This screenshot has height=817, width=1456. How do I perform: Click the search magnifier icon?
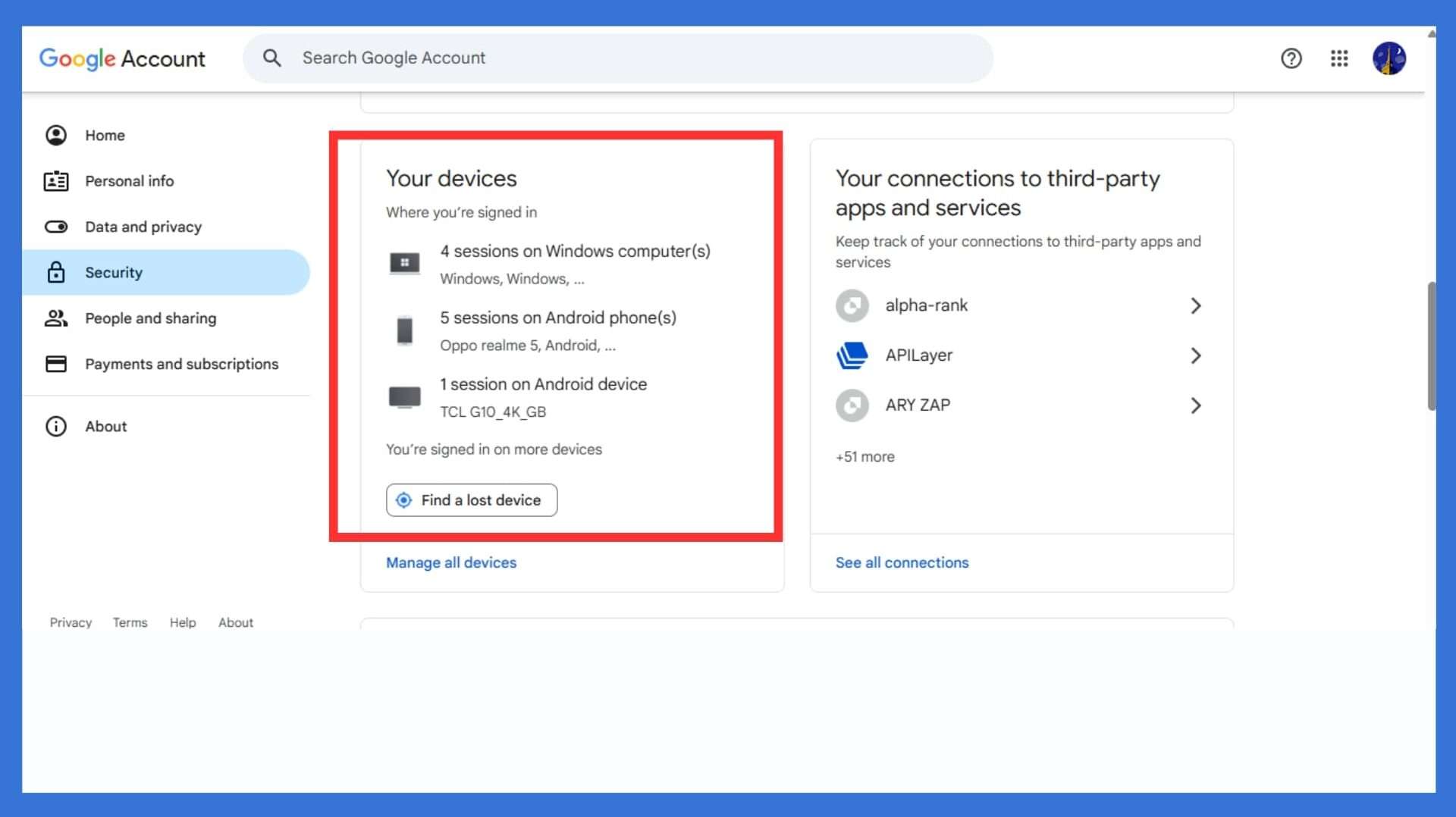(x=271, y=58)
